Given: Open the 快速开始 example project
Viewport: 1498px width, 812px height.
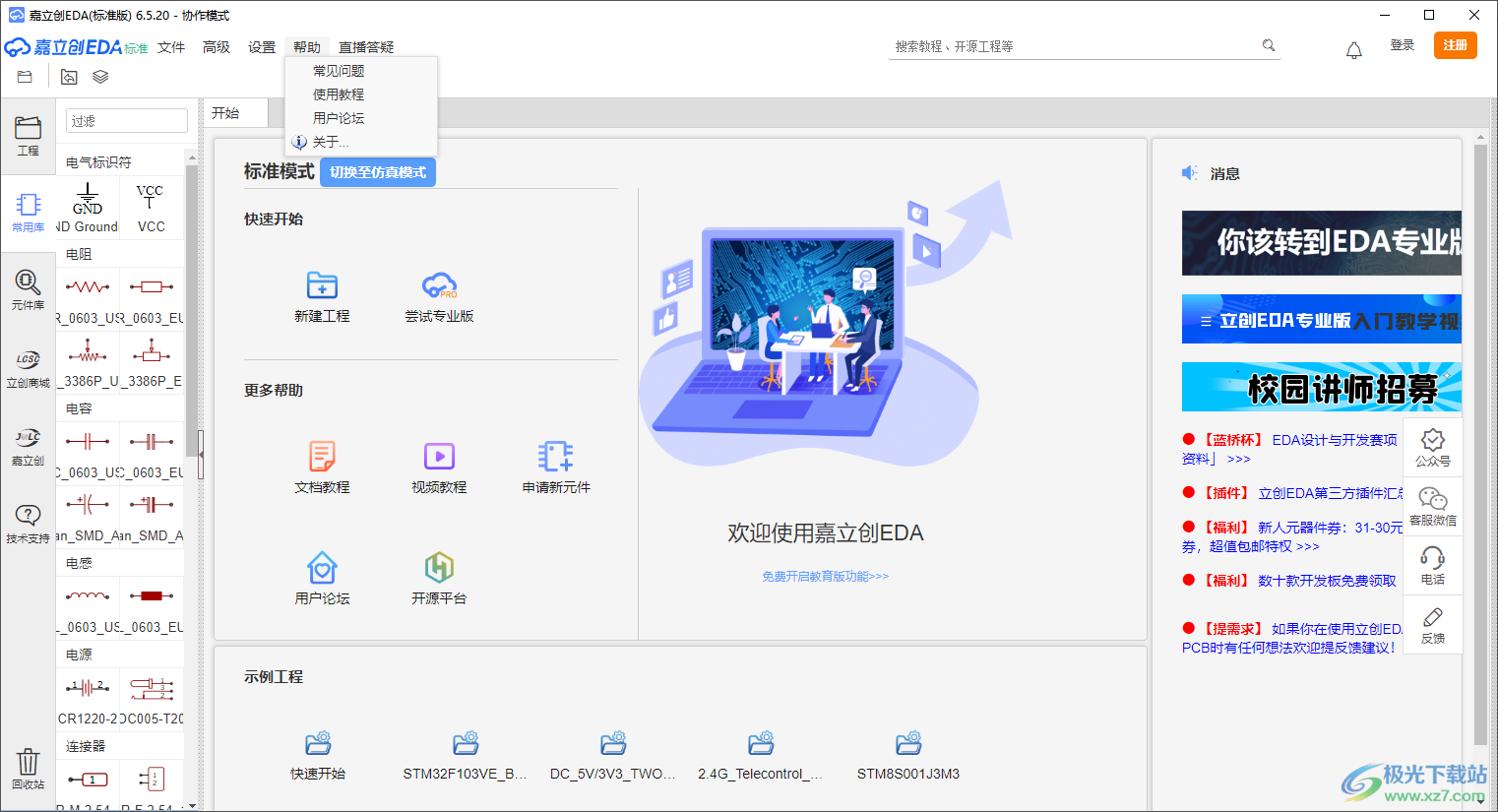Looking at the screenshot, I should [x=318, y=755].
